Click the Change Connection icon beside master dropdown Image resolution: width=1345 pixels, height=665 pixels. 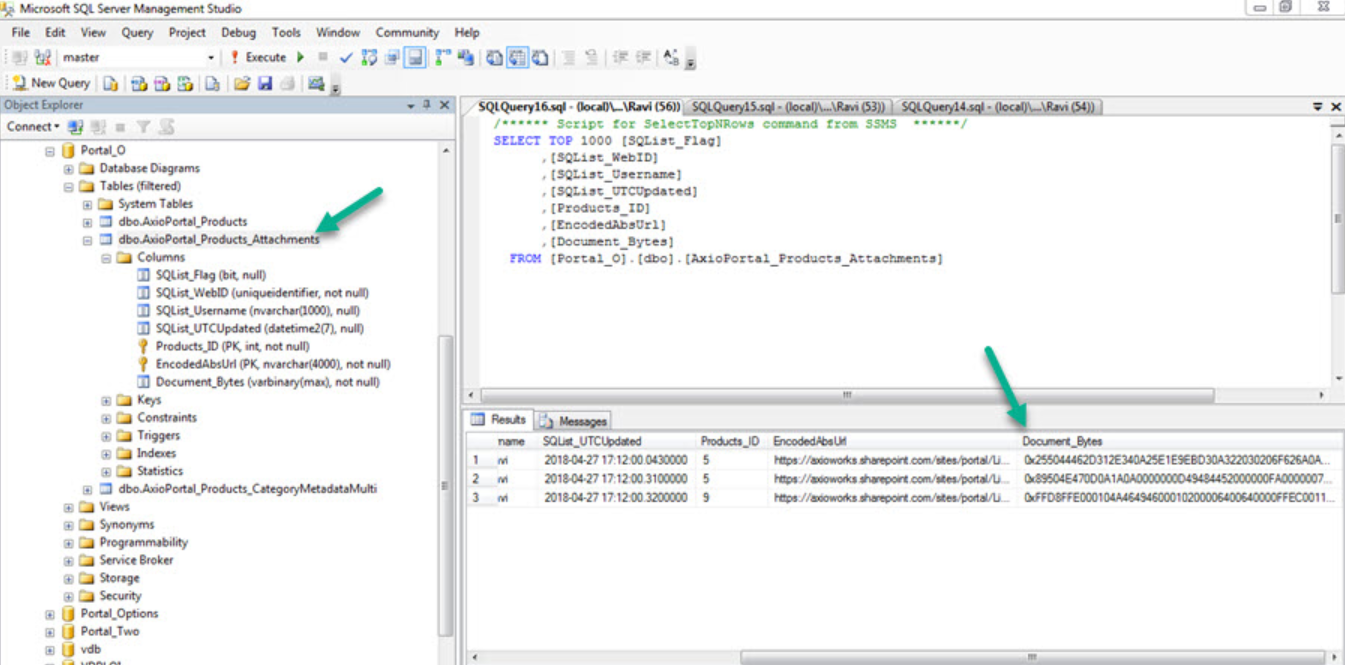click(42, 58)
